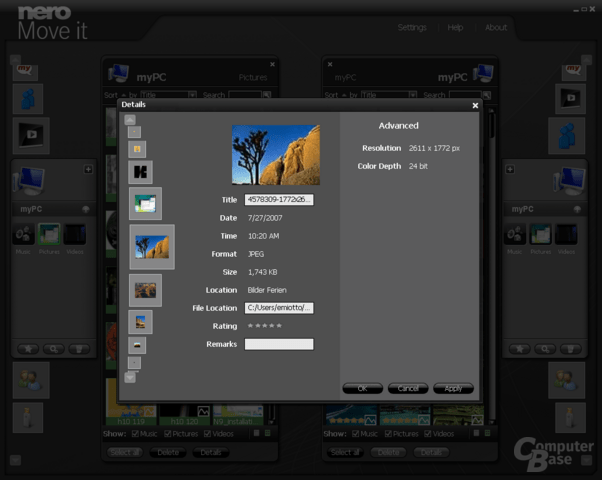Image resolution: width=602 pixels, height=480 pixels.
Task: Click the File Location field
Action: (279, 308)
